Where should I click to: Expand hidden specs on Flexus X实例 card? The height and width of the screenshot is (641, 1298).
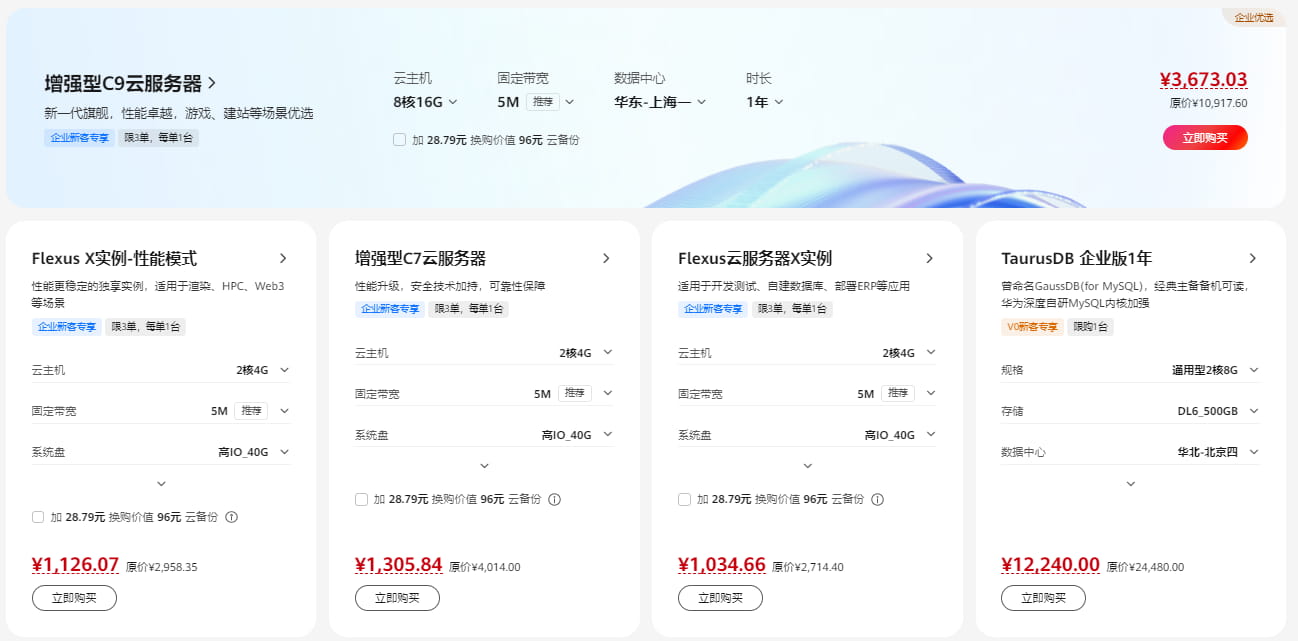coord(159,483)
